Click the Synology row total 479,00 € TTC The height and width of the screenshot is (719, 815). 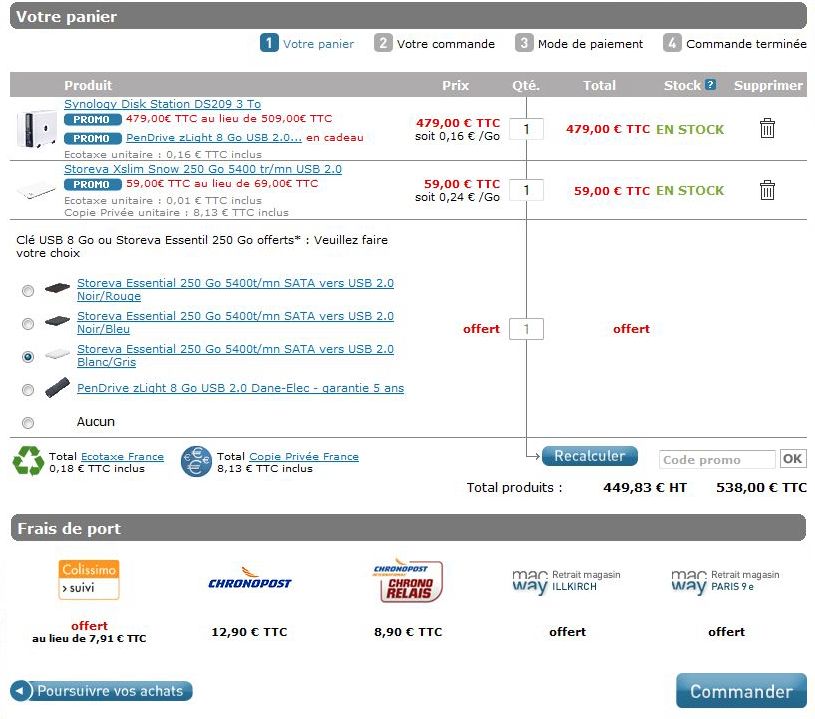tap(608, 129)
